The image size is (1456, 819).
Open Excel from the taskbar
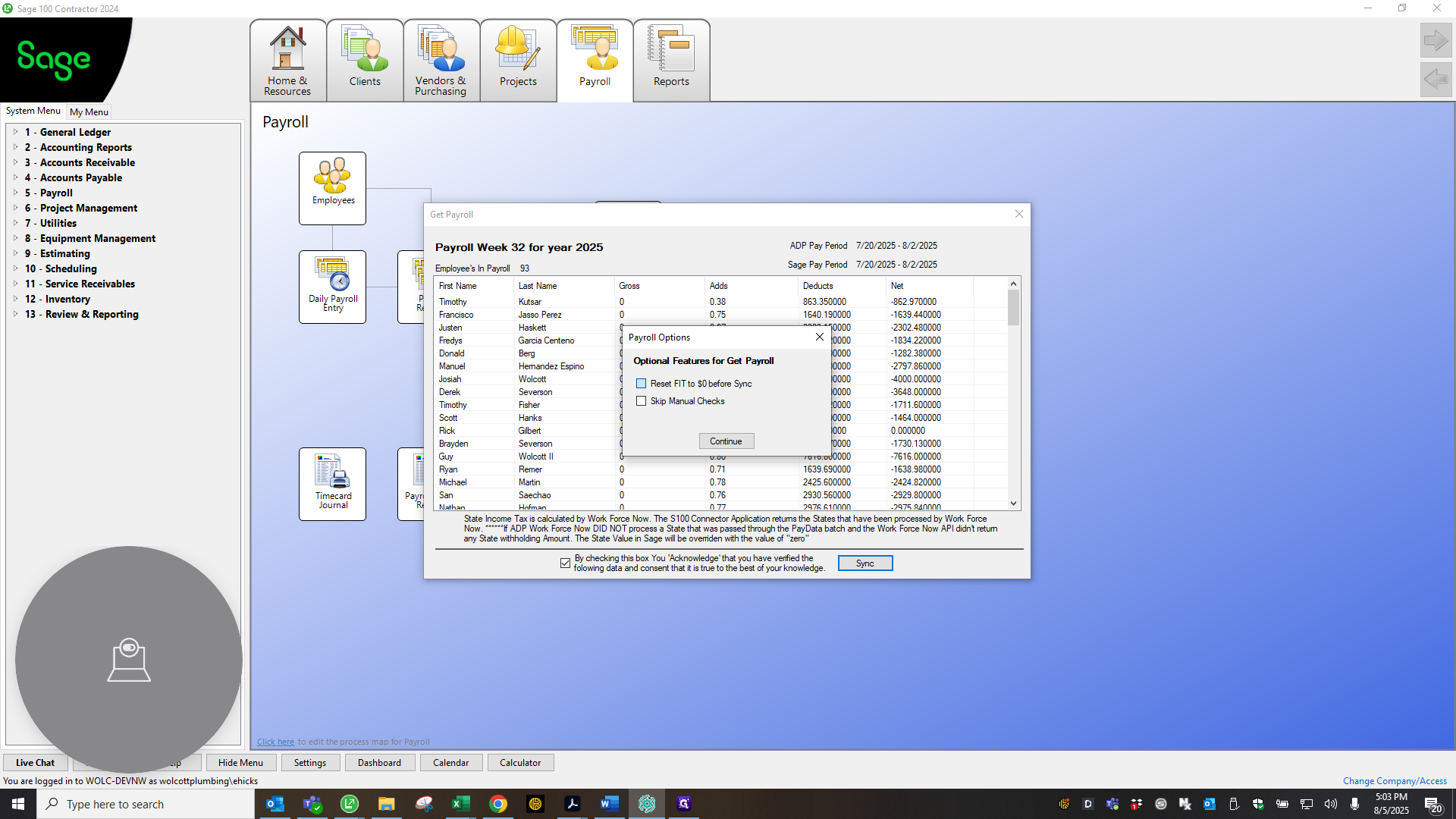click(x=461, y=804)
